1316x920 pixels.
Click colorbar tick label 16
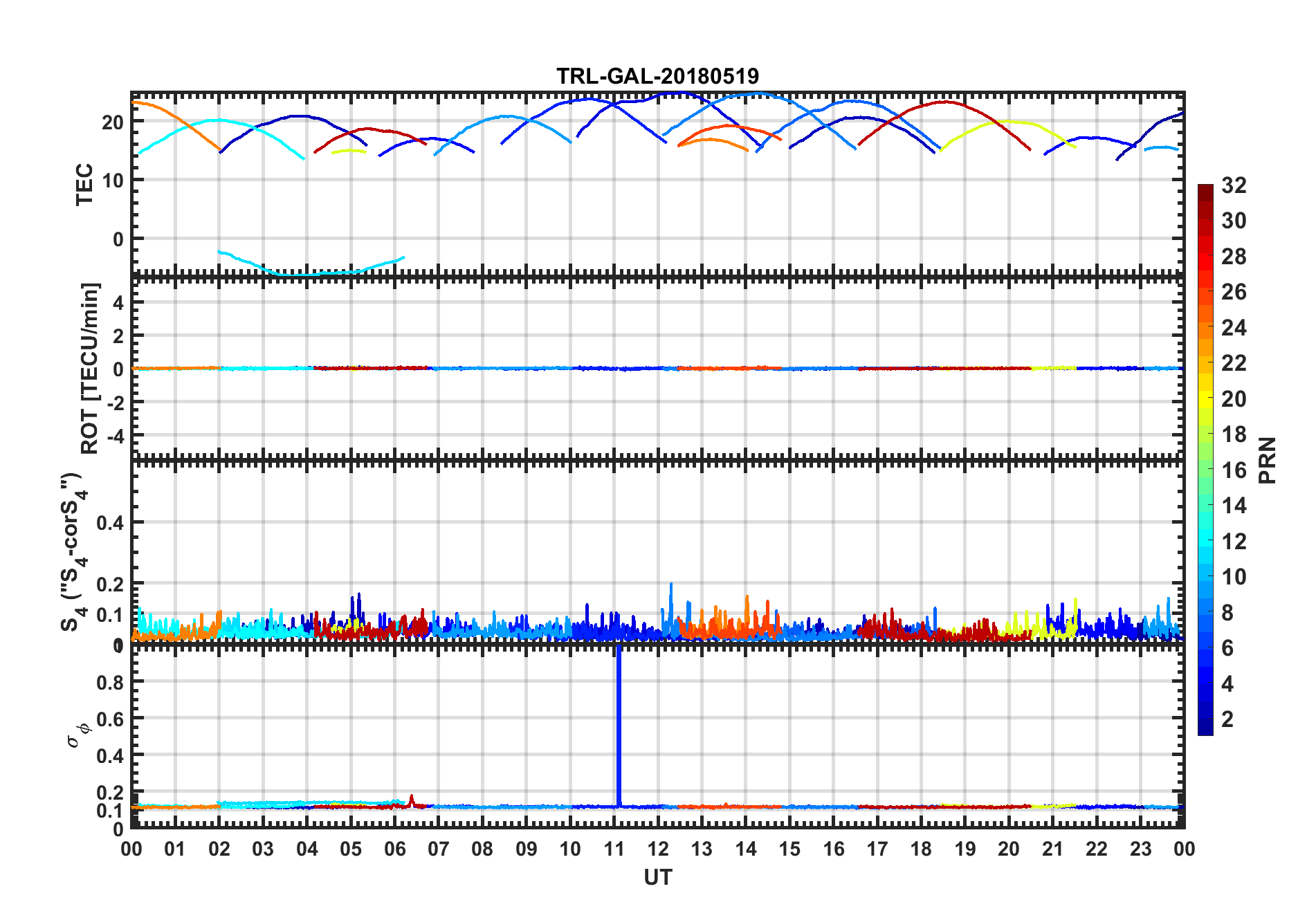(x=1234, y=470)
